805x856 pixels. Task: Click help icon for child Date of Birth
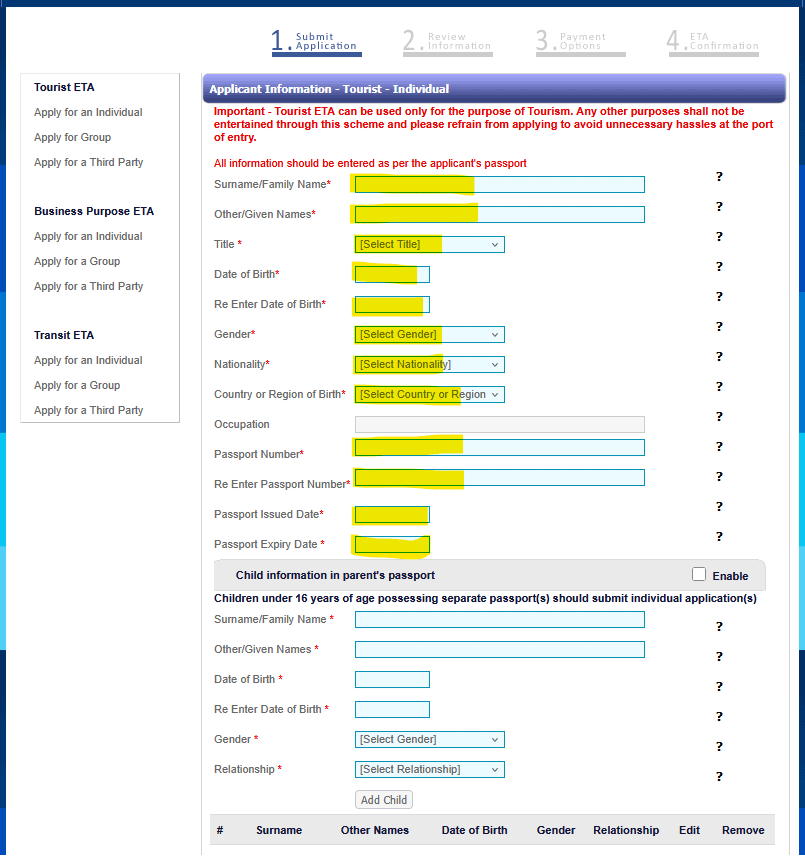point(719,687)
